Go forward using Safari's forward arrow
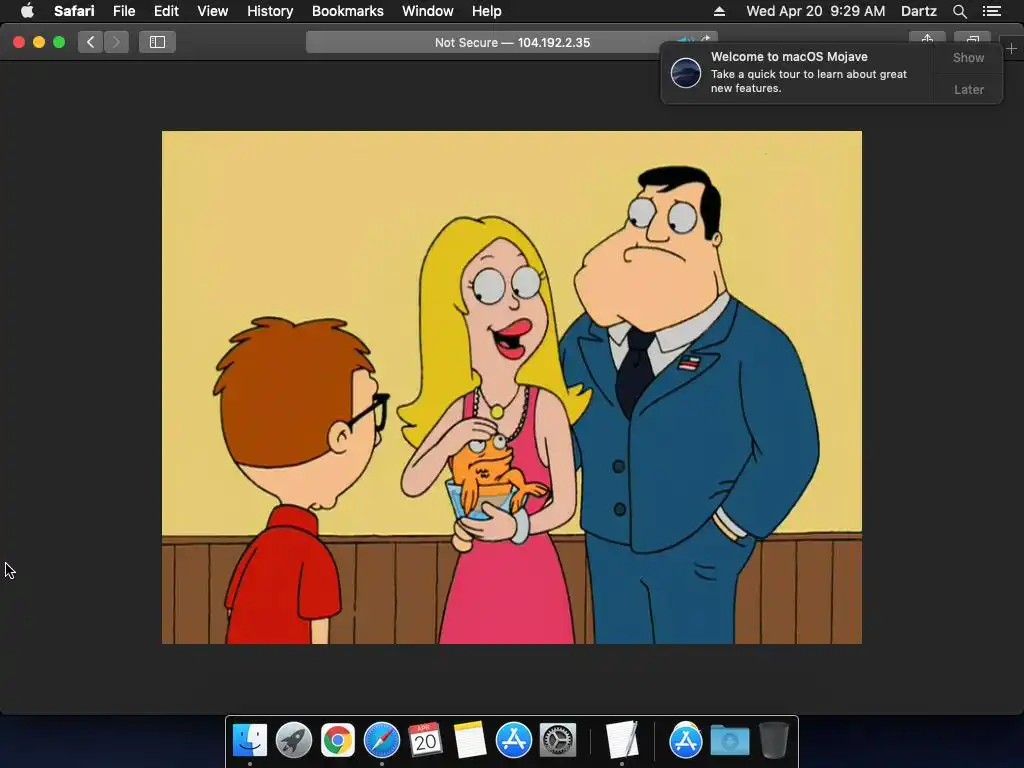Viewport: 1024px width, 768px height. (116, 42)
